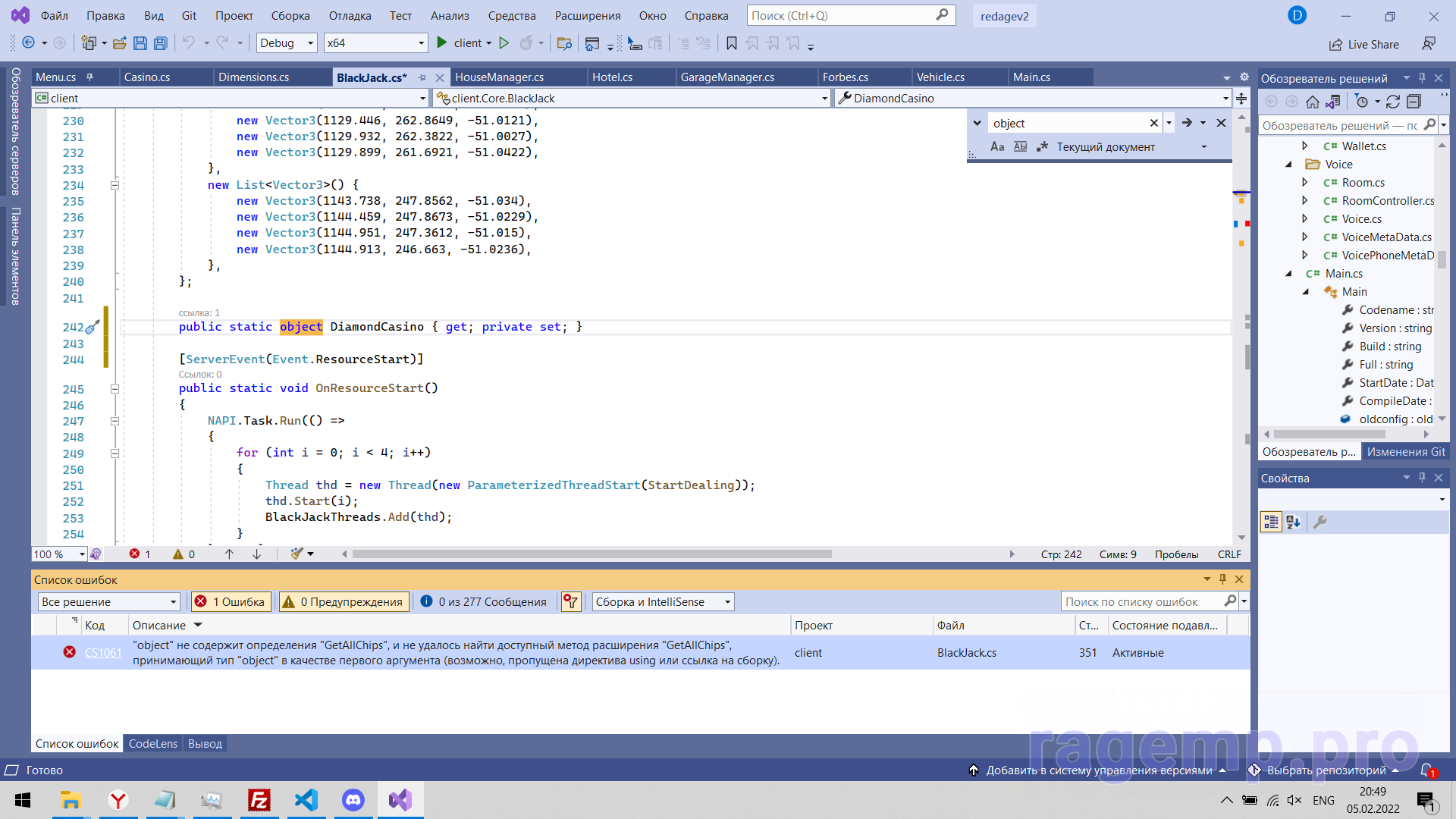1456x819 pixels.
Task: Click the Live Share button label
Action: click(x=1373, y=45)
